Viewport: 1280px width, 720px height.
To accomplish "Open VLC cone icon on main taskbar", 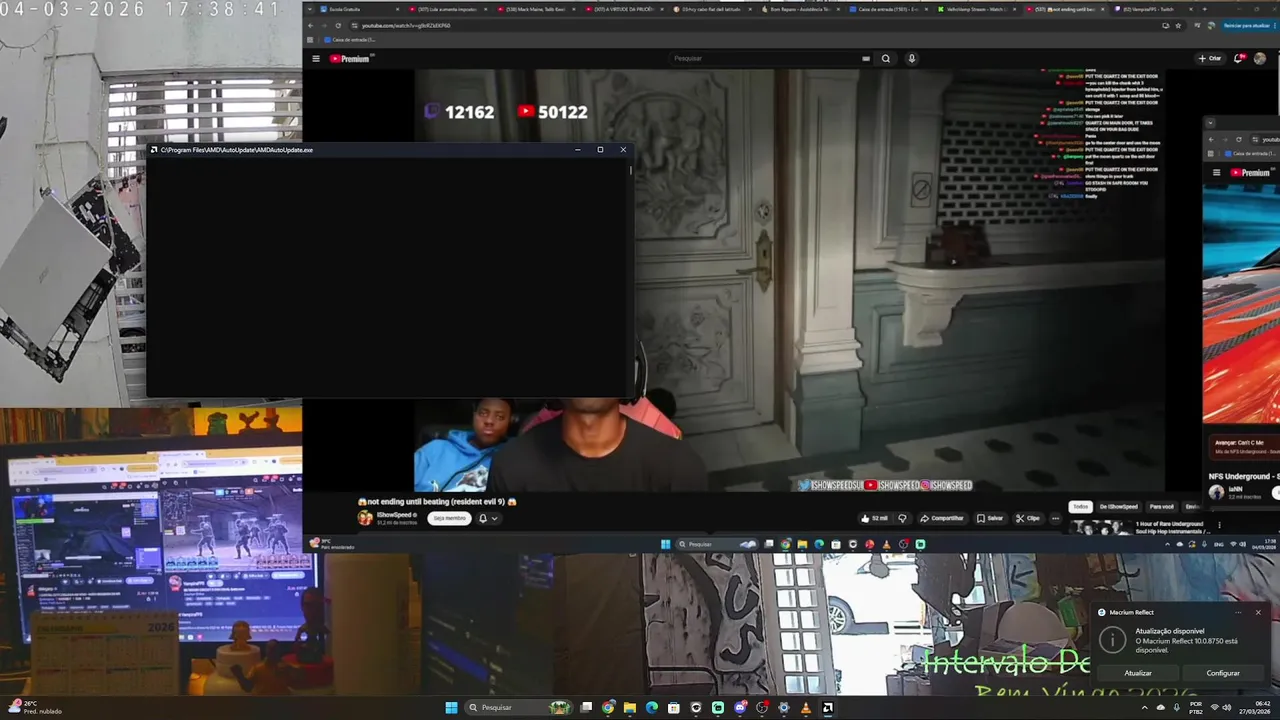I will (x=806, y=707).
